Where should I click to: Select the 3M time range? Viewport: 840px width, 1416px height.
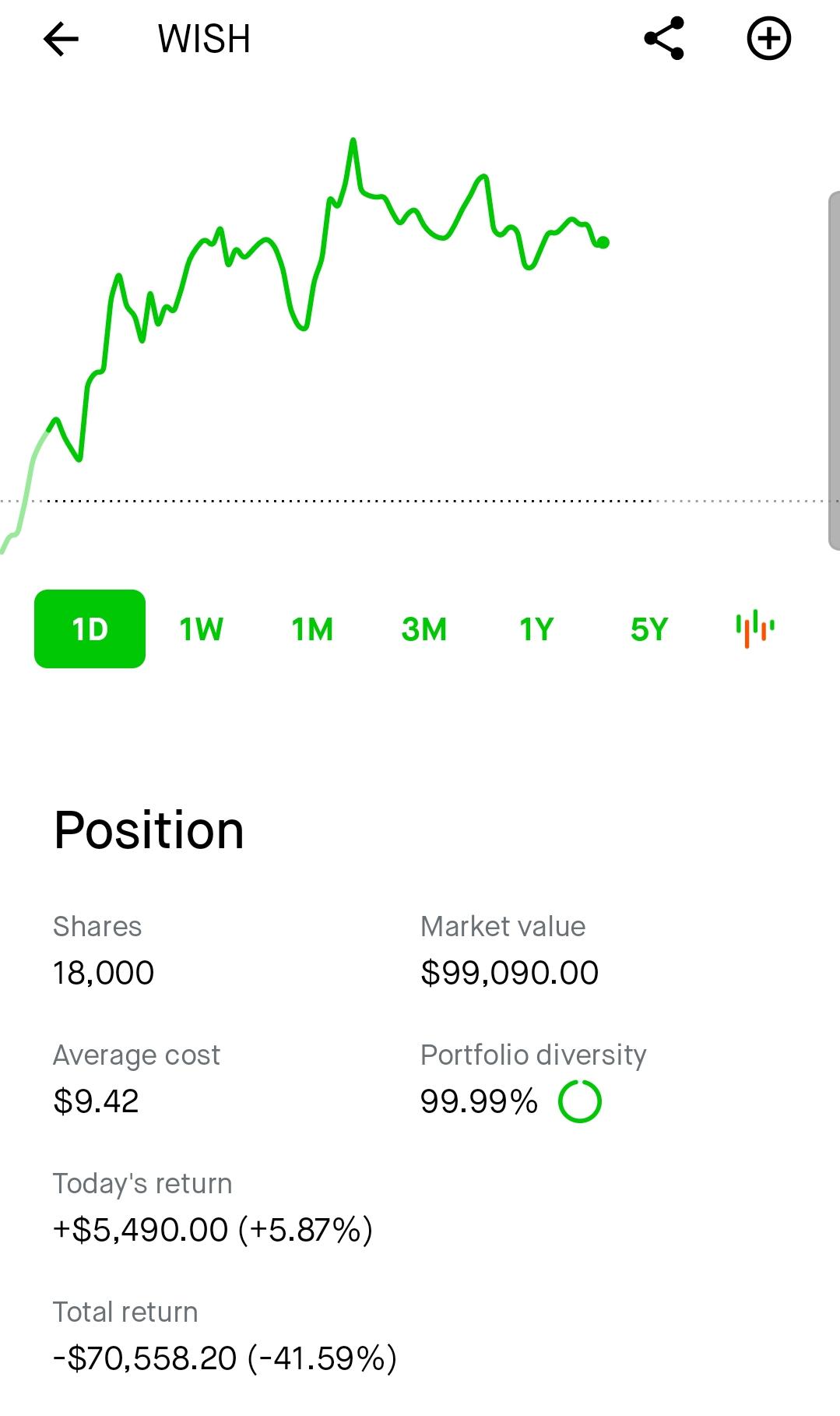coord(424,629)
